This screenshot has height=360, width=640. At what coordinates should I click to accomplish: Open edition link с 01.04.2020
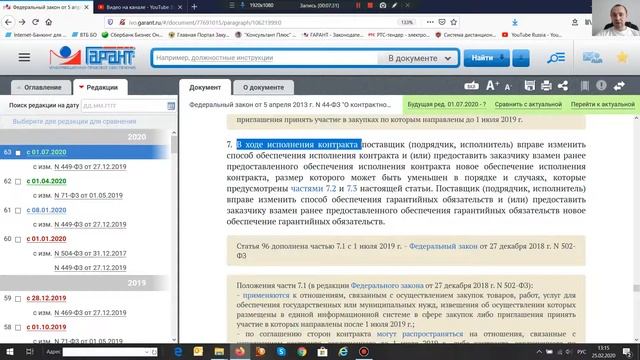click(46, 181)
